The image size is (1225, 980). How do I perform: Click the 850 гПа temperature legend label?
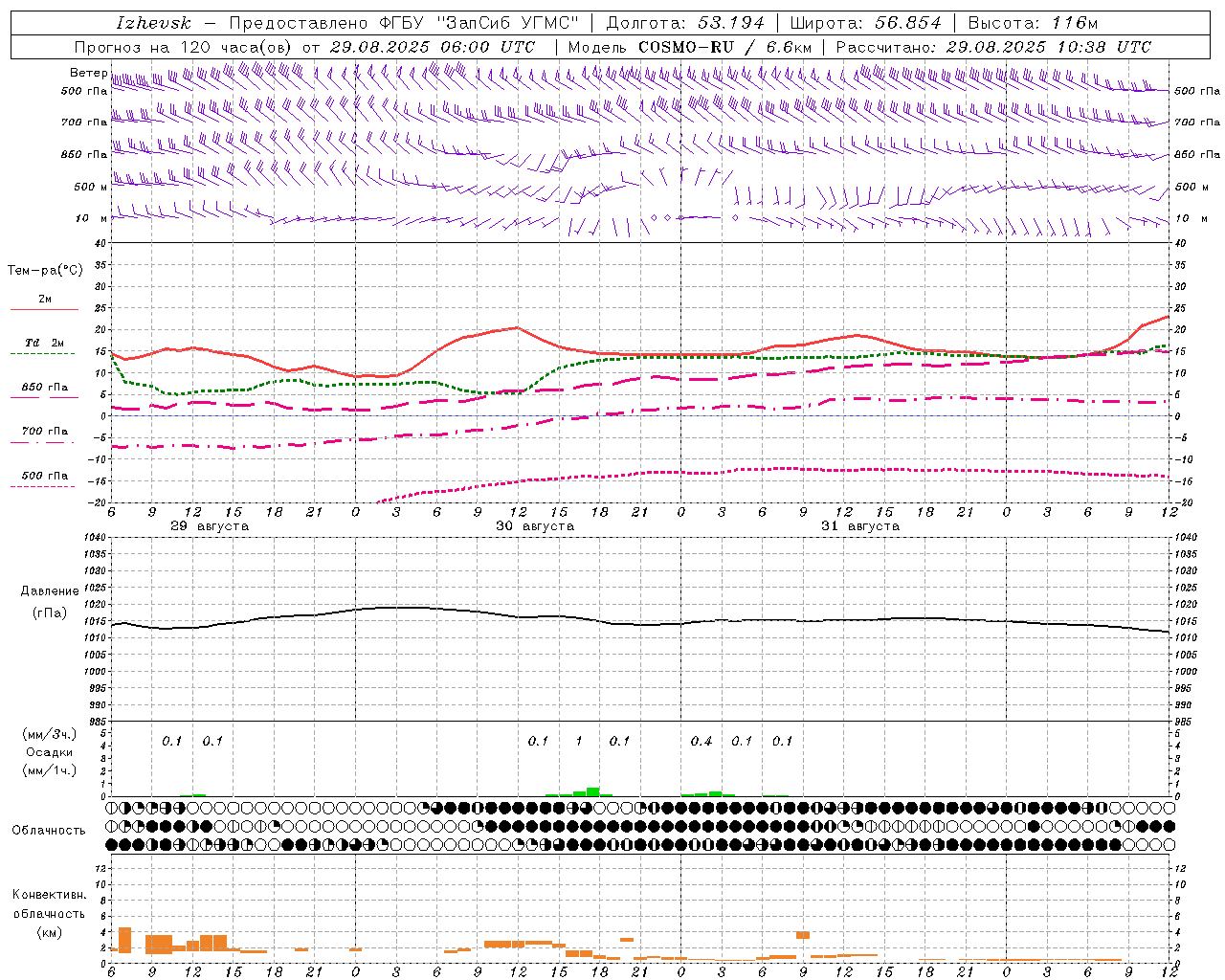pos(45,387)
